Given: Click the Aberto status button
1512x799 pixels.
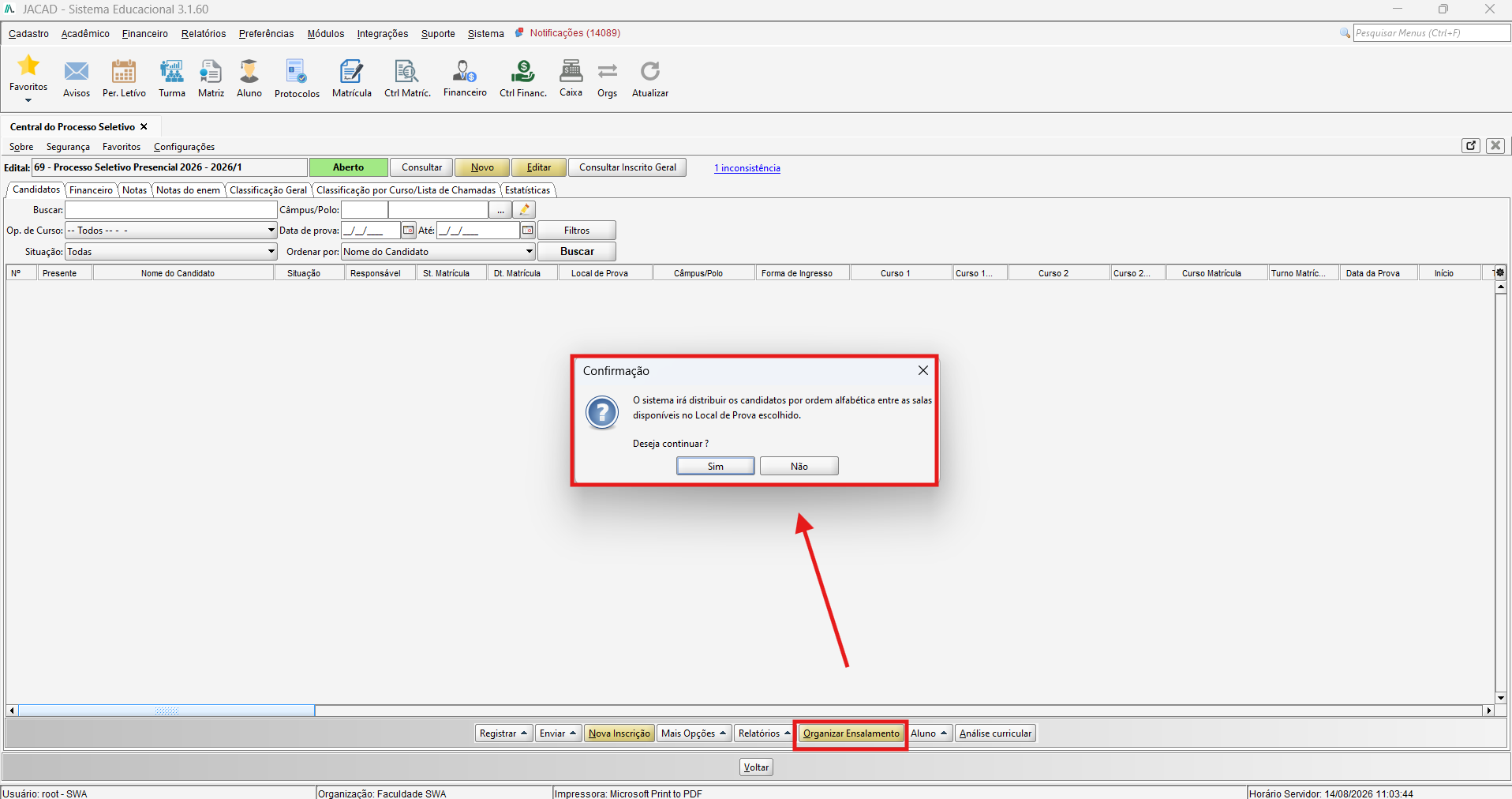Looking at the screenshot, I should click(x=348, y=167).
